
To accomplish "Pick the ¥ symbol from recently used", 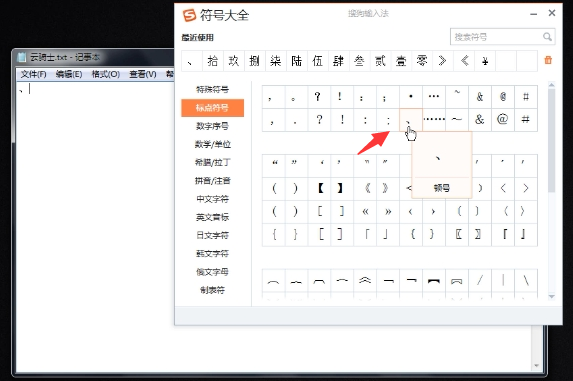I will coord(485,61).
